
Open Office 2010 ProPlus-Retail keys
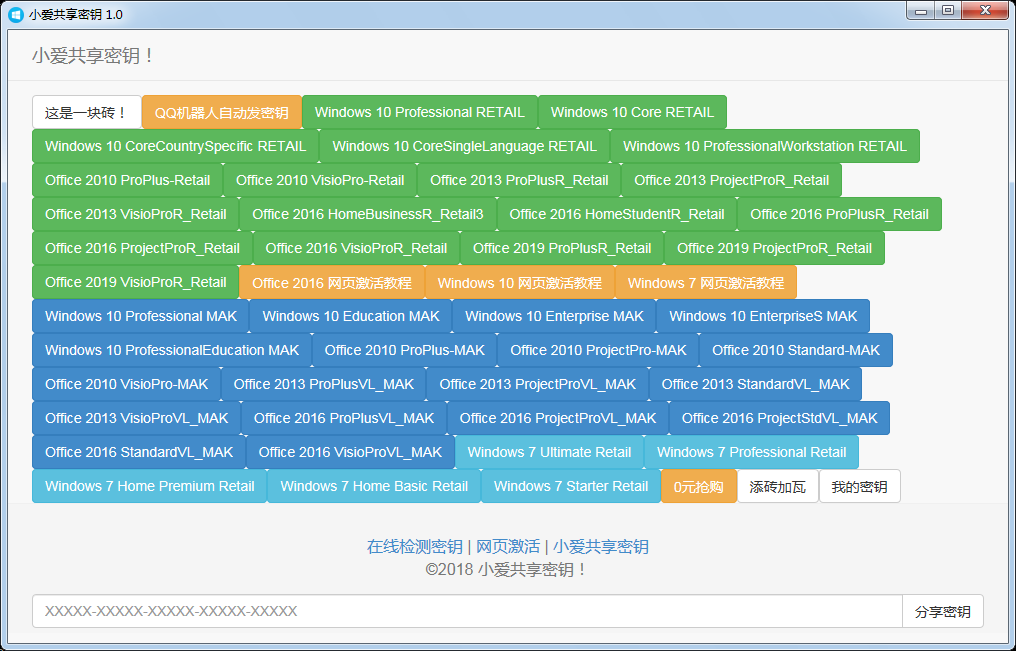(127, 180)
